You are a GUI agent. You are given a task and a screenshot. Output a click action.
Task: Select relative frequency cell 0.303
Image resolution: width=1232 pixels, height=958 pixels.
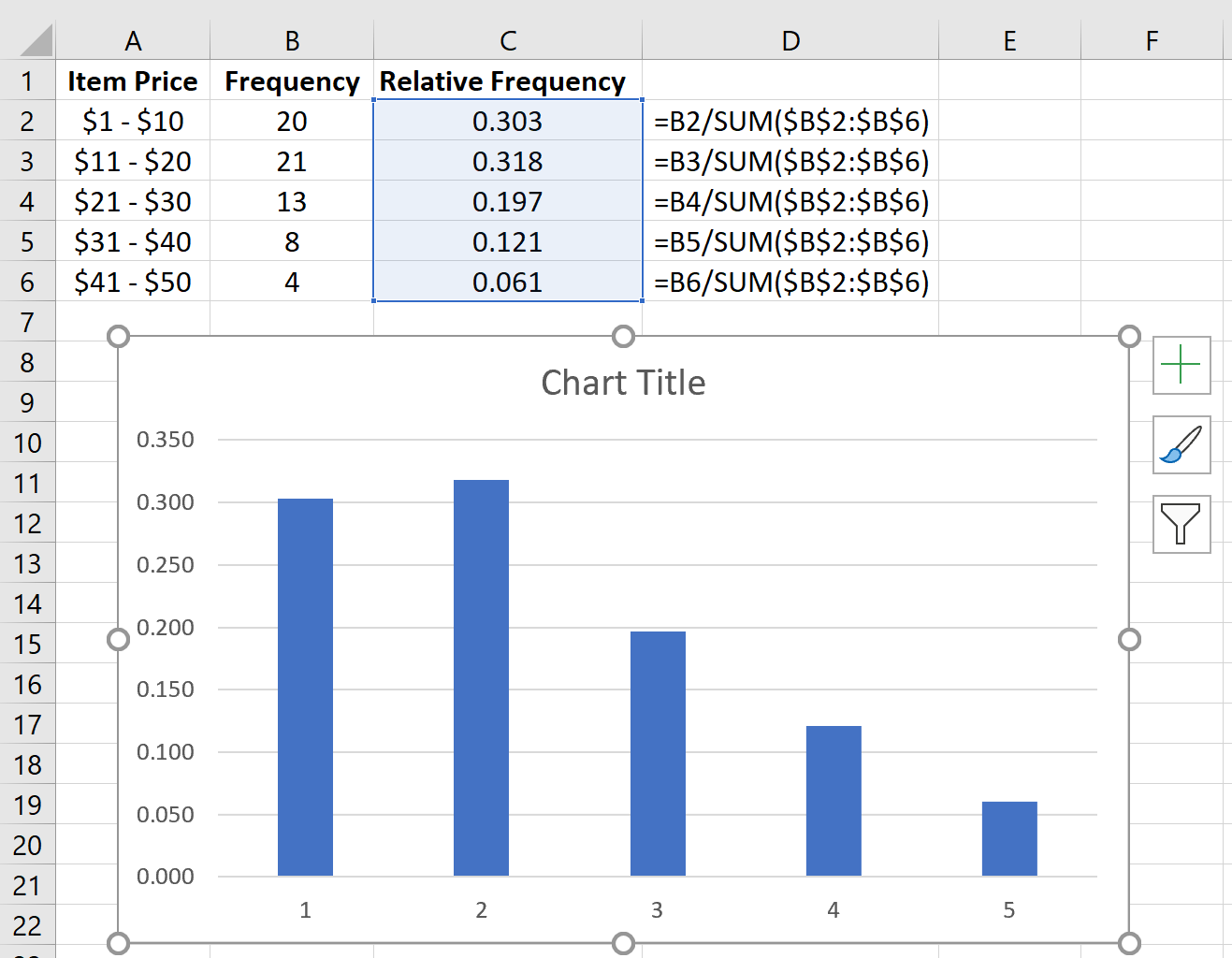click(508, 122)
